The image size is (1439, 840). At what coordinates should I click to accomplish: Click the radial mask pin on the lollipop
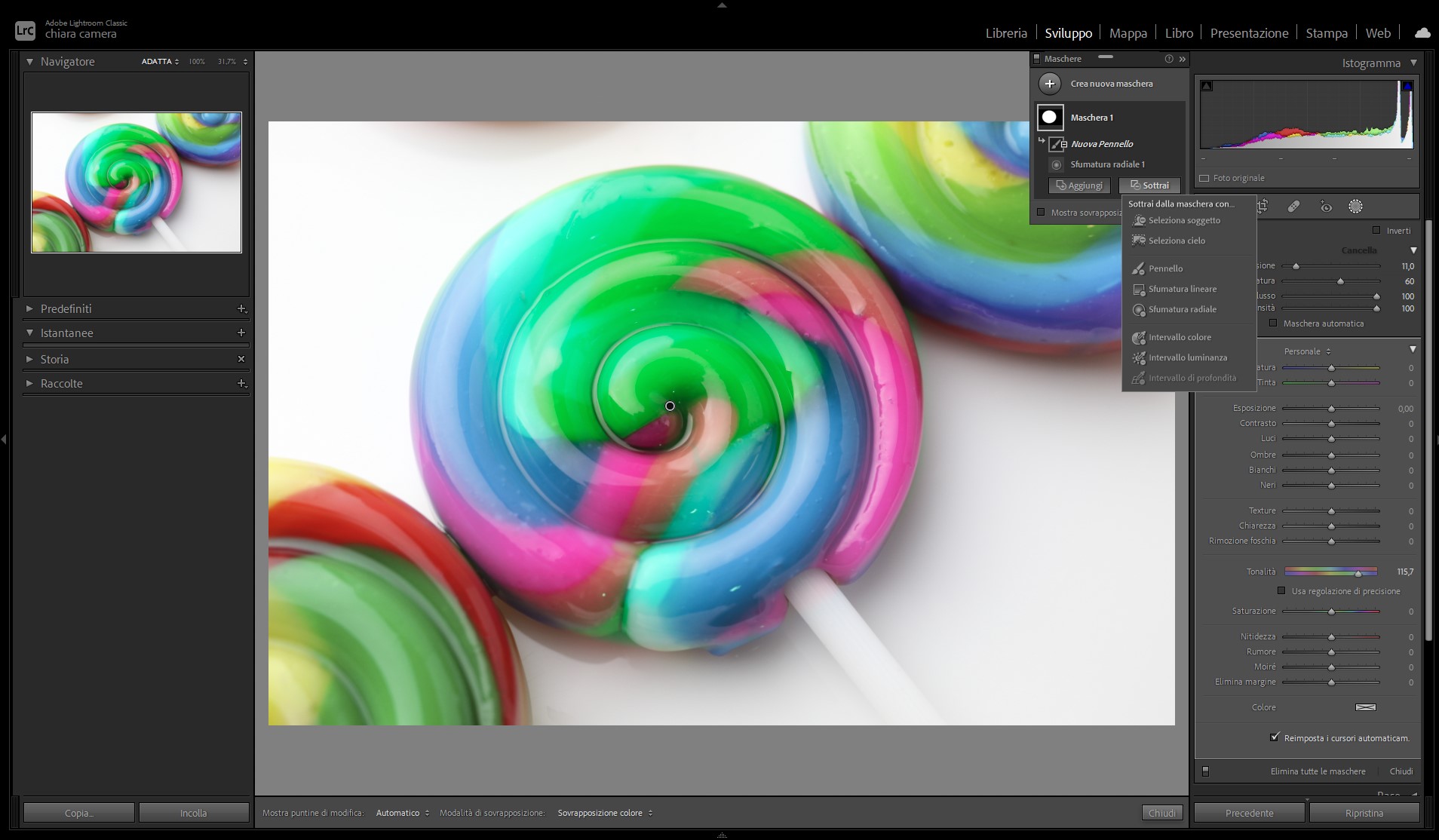pos(670,406)
